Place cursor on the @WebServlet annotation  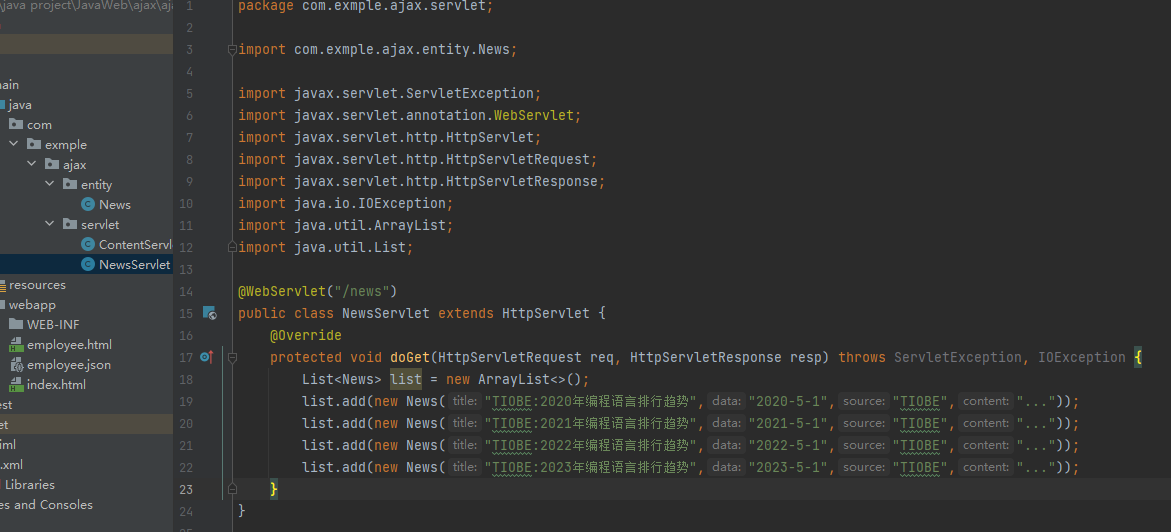282,292
